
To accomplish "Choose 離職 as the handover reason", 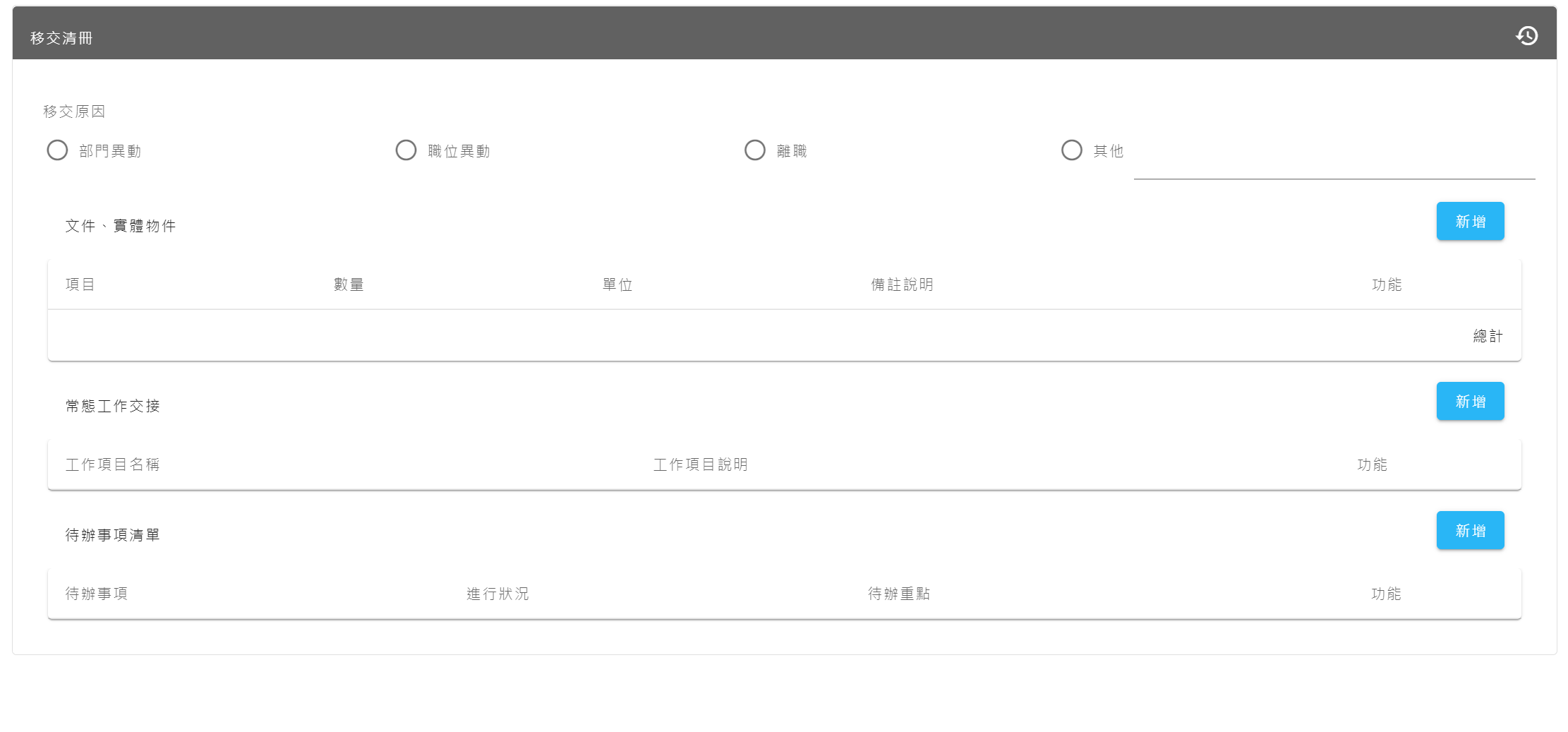I will 755,150.
